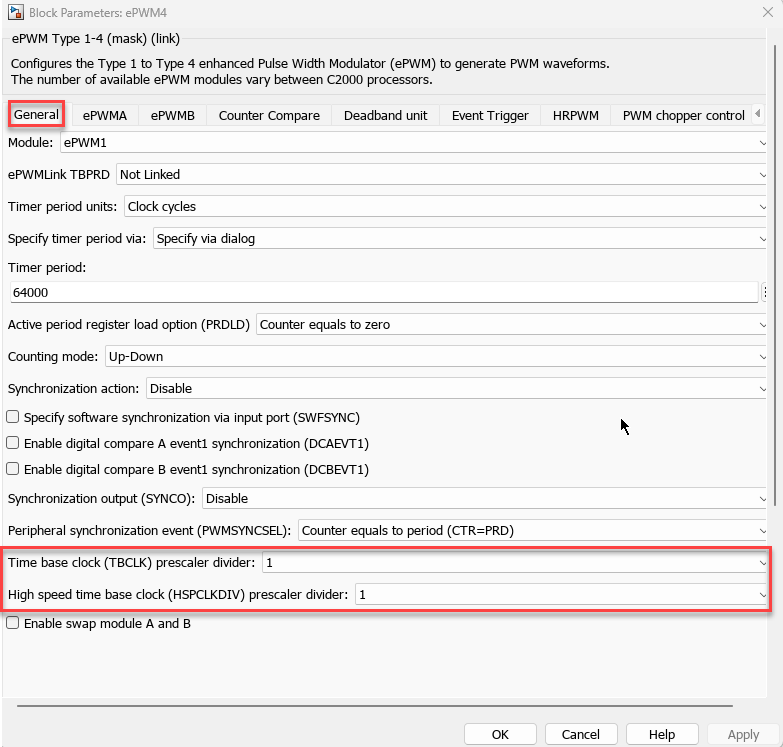
Task: Open Synchronization output (SYNCO) dropdown
Action: (484, 498)
